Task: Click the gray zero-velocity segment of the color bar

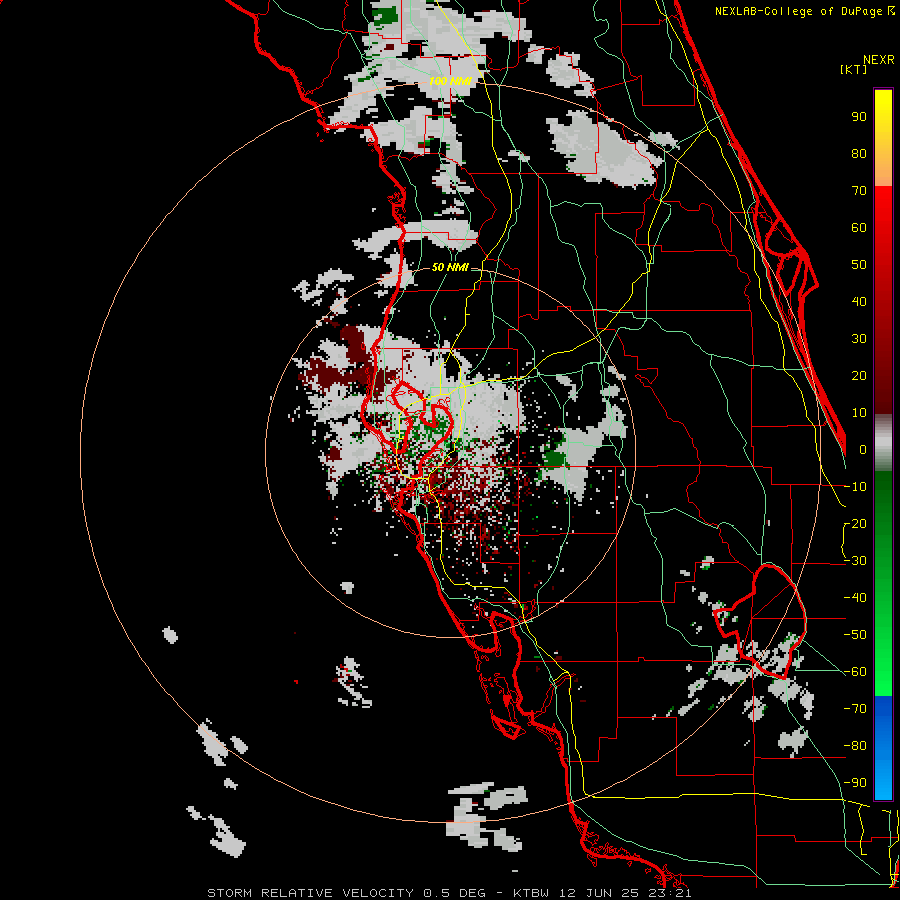Action: [x=883, y=443]
